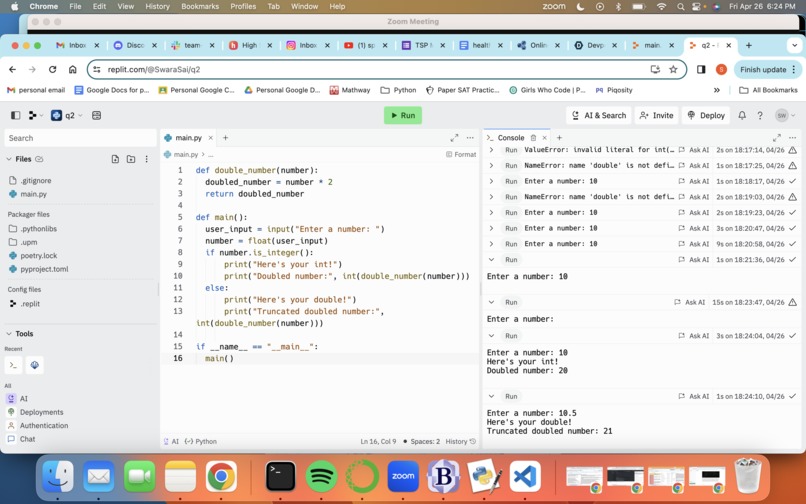Open the Bookmarks menu in menu bar
806x504 pixels.
[x=200, y=6]
